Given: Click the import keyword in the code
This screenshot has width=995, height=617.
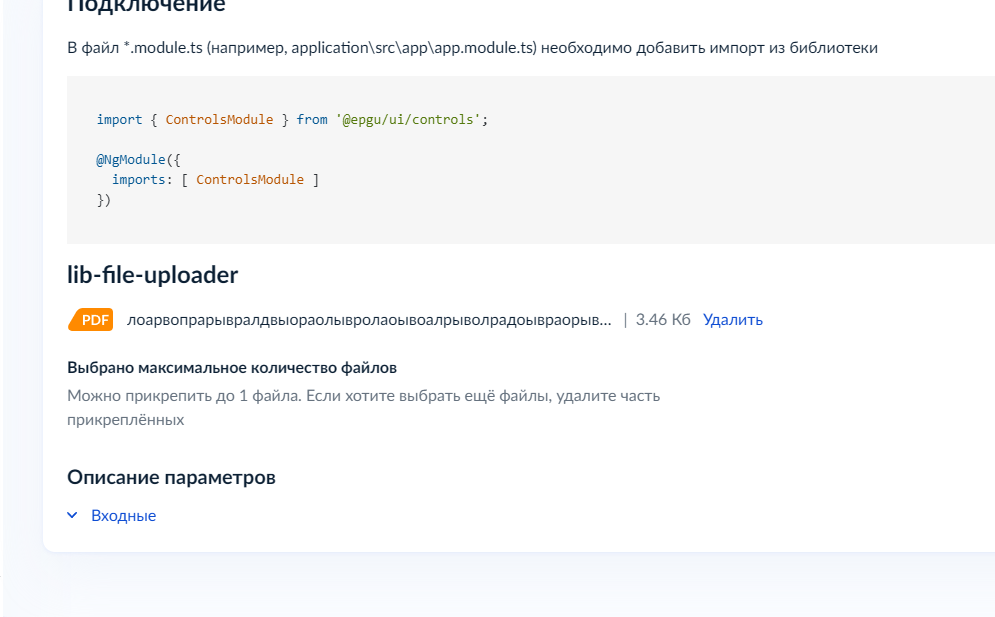Looking at the screenshot, I should 119,119.
